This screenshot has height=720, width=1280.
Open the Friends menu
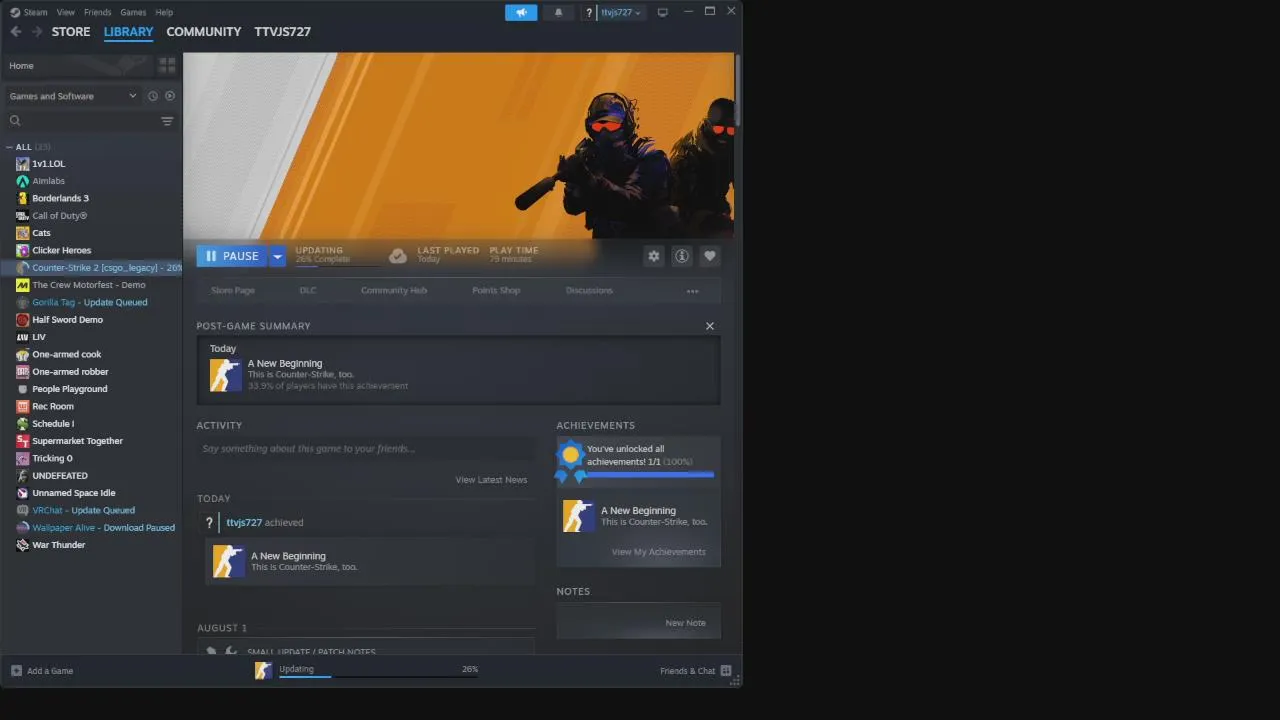(98, 12)
